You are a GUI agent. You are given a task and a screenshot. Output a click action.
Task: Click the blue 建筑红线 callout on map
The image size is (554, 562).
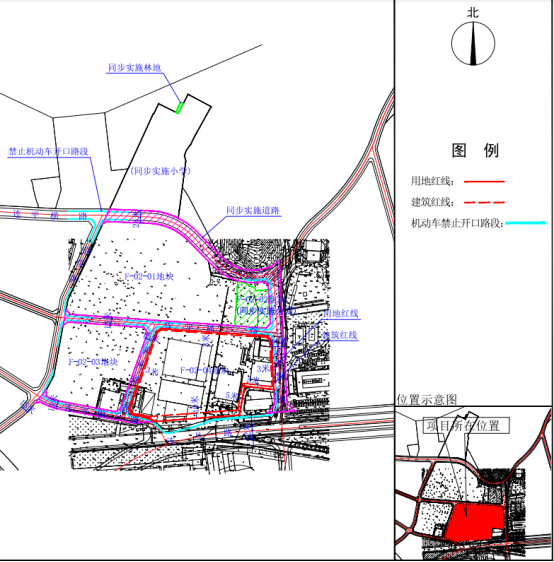340,335
